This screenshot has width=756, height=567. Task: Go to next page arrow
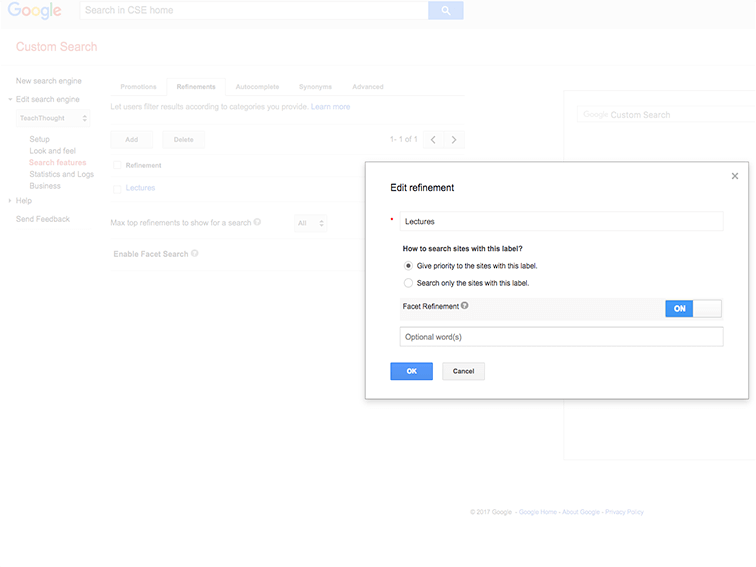click(x=454, y=140)
